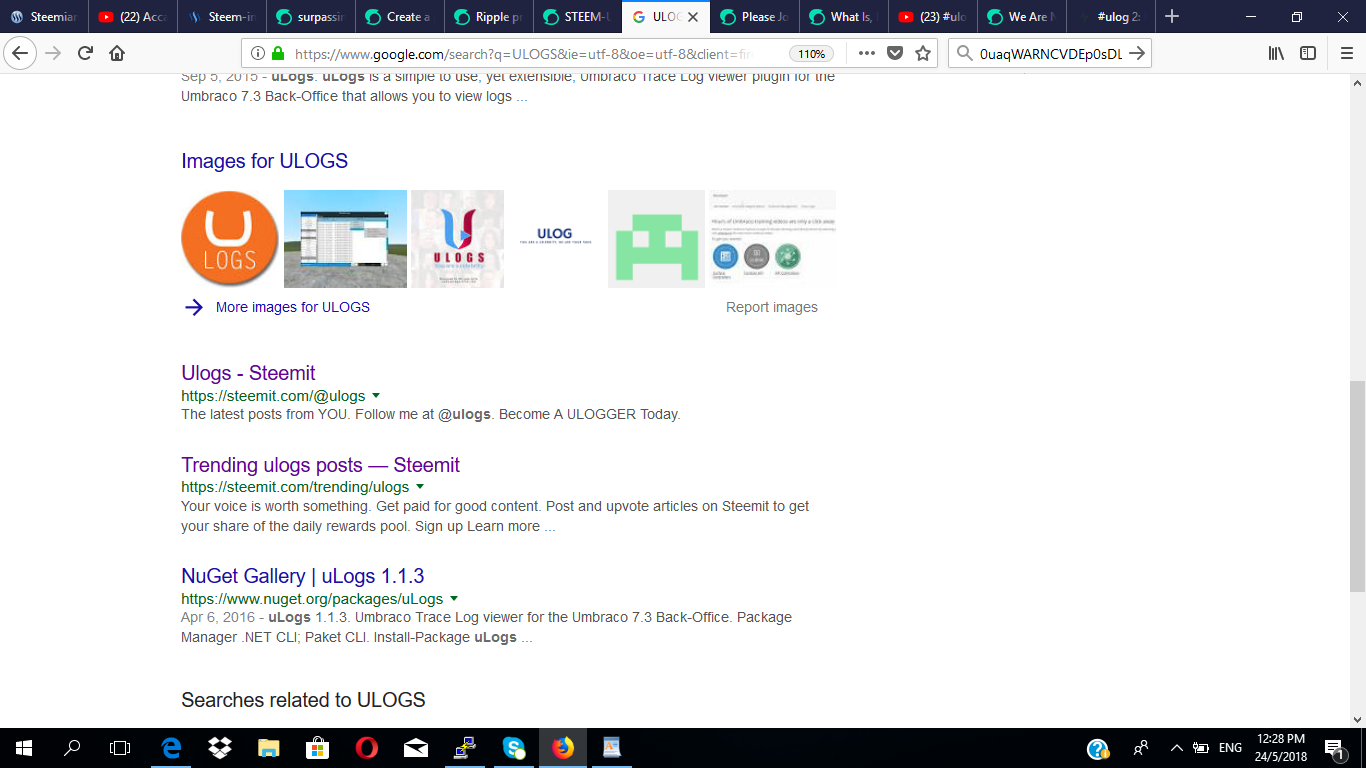Expand dropdown arrow beside nuget.org/packages/uLogs

(x=453, y=599)
